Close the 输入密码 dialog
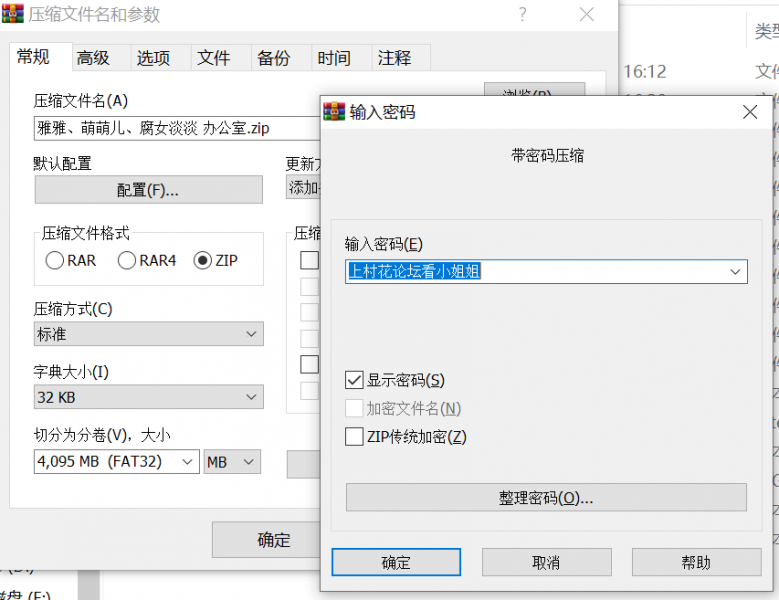 point(750,112)
